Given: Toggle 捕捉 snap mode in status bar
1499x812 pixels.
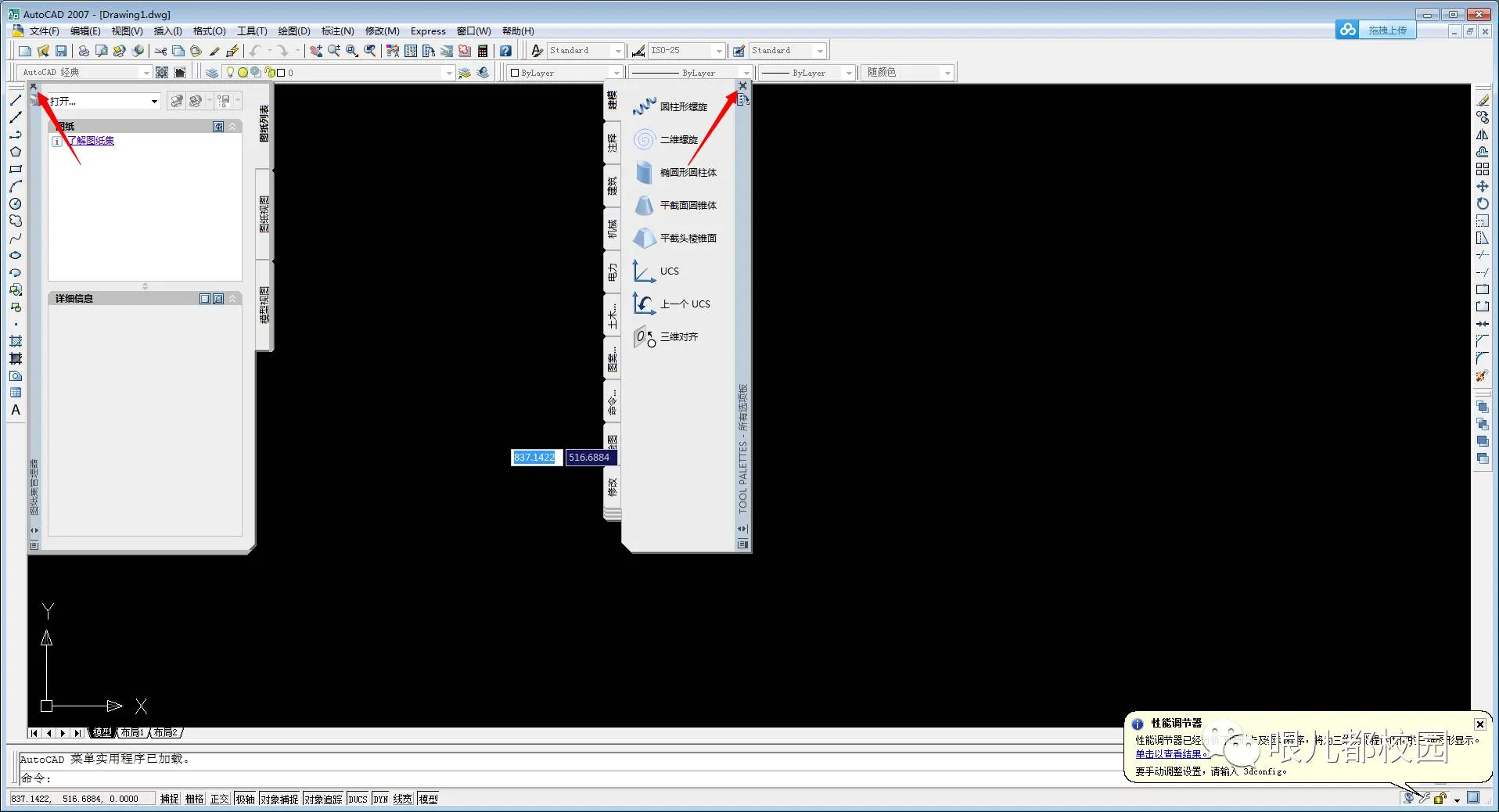Looking at the screenshot, I should (x=170, y=799).
